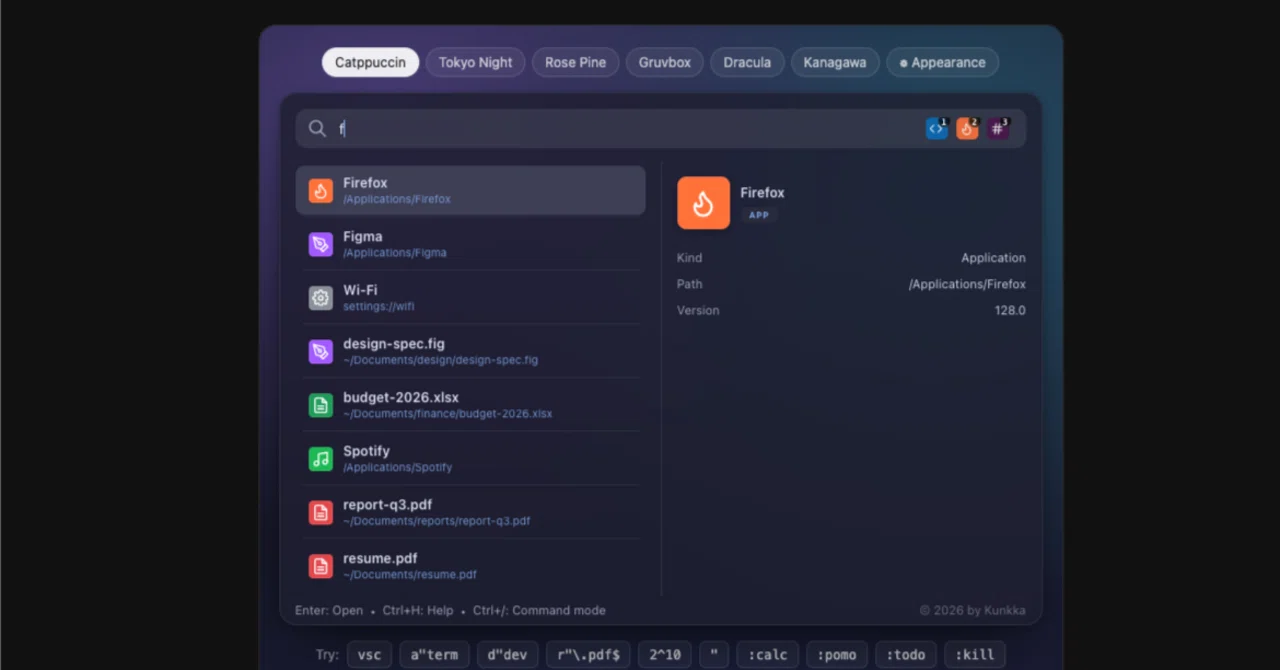Click the vsc example chip
The image size is (1280, 670).
click(x=369, y=655)
